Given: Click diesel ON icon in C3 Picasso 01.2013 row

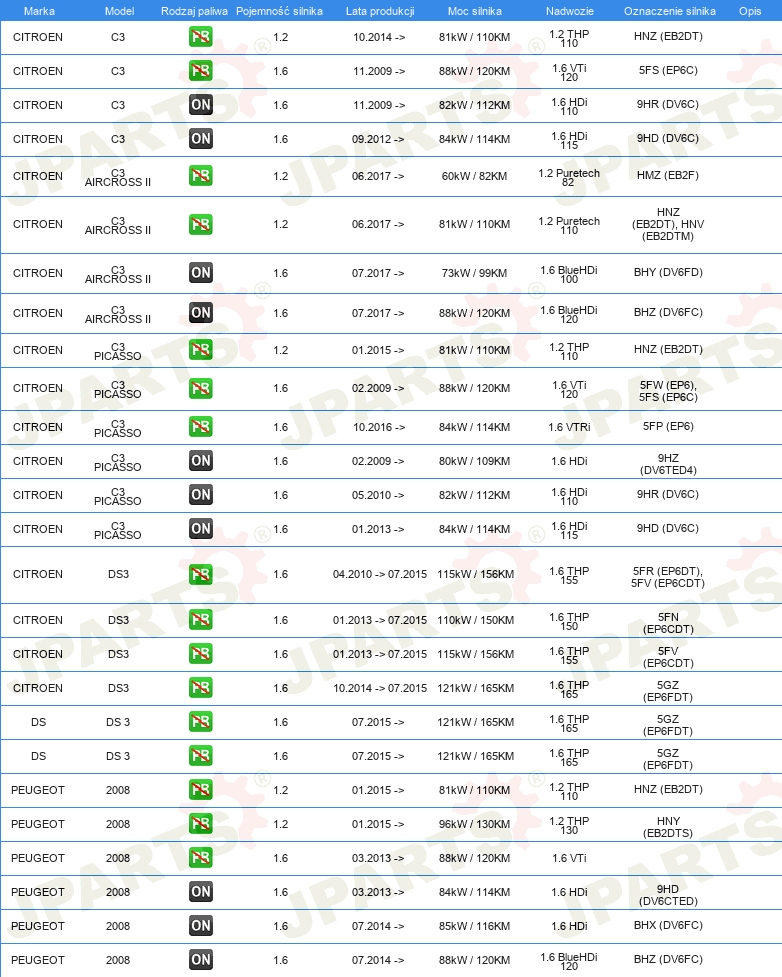Looking at the screenshot, I should (x=201, y=529).
